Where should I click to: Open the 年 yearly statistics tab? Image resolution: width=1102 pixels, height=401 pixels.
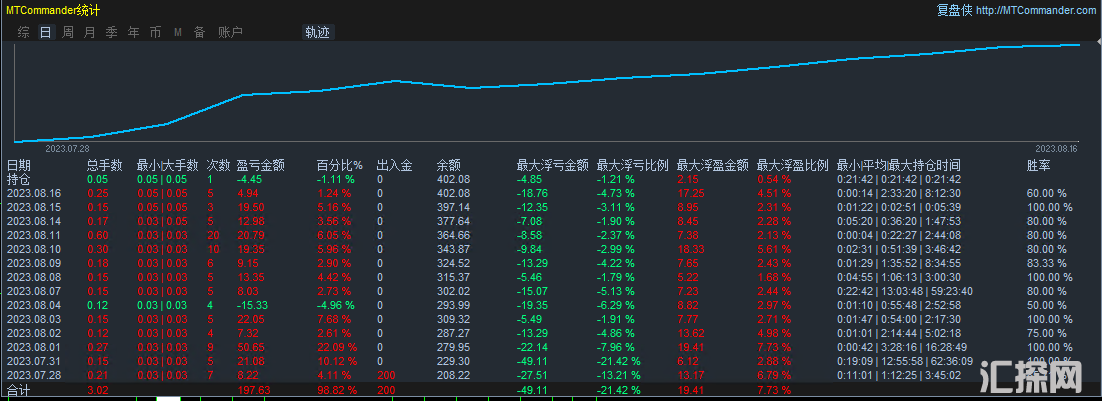133,32
